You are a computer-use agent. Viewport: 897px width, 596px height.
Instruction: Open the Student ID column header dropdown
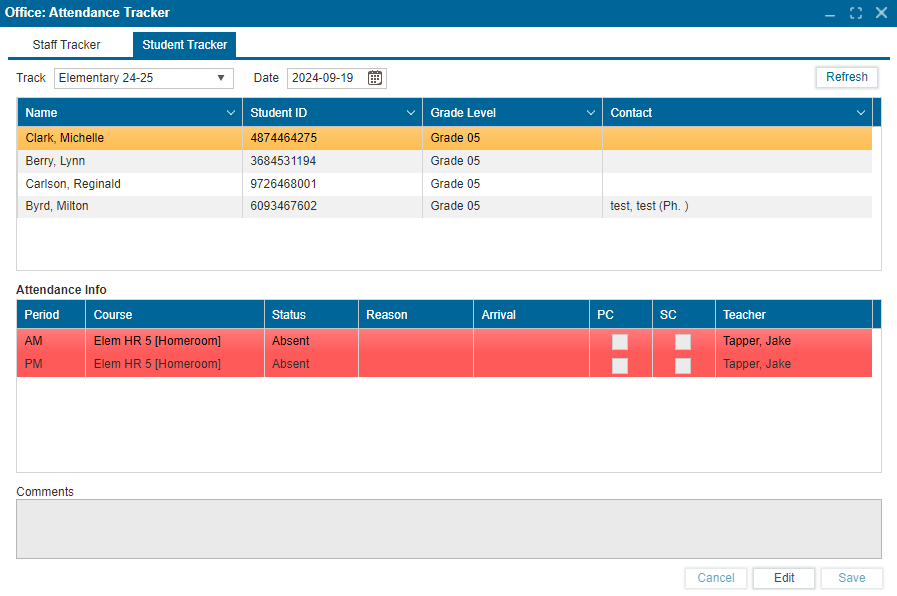point(411,112)
